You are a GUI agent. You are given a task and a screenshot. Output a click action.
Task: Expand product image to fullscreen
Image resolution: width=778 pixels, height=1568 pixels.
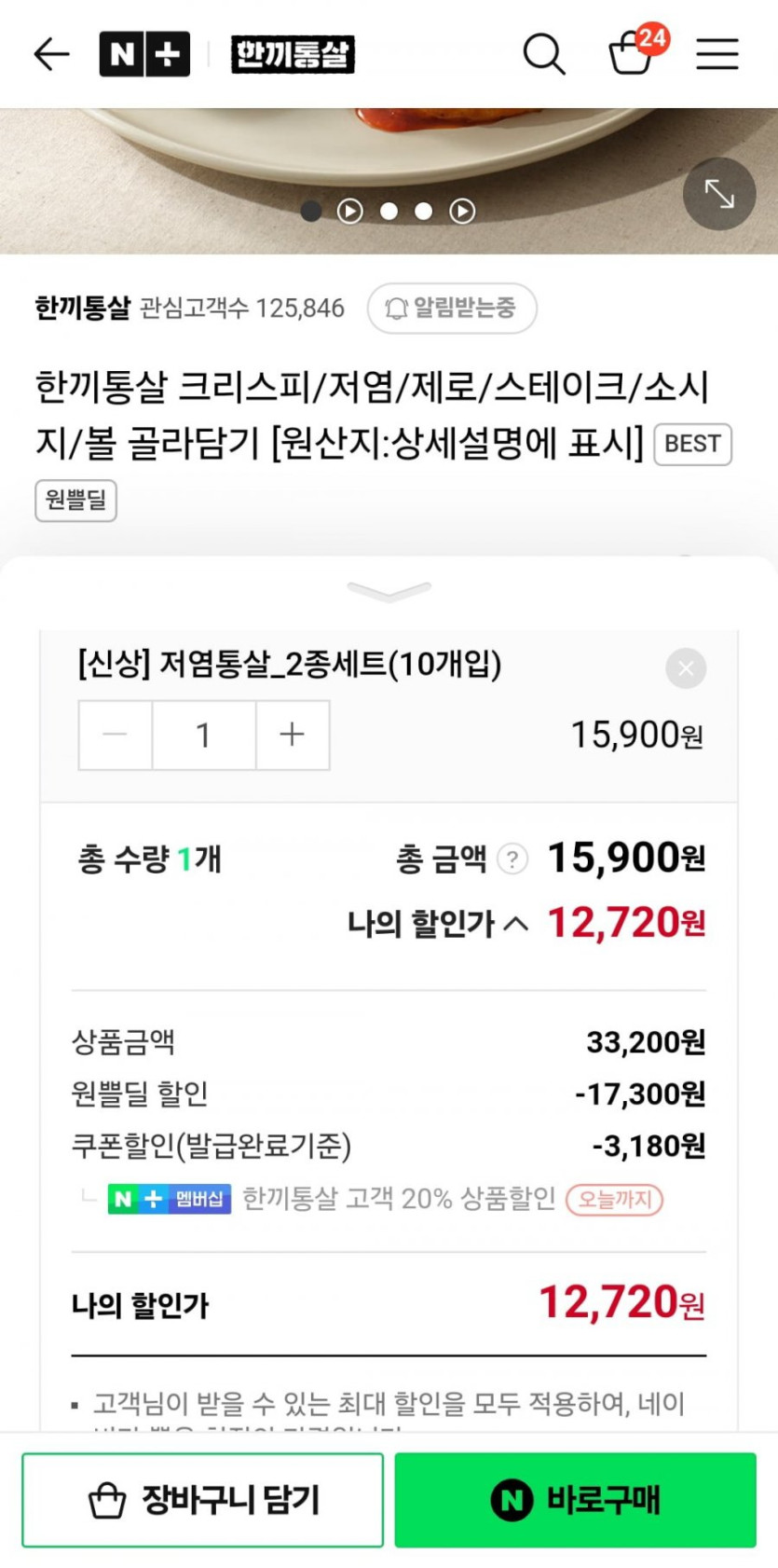click(x=718, y=194)
